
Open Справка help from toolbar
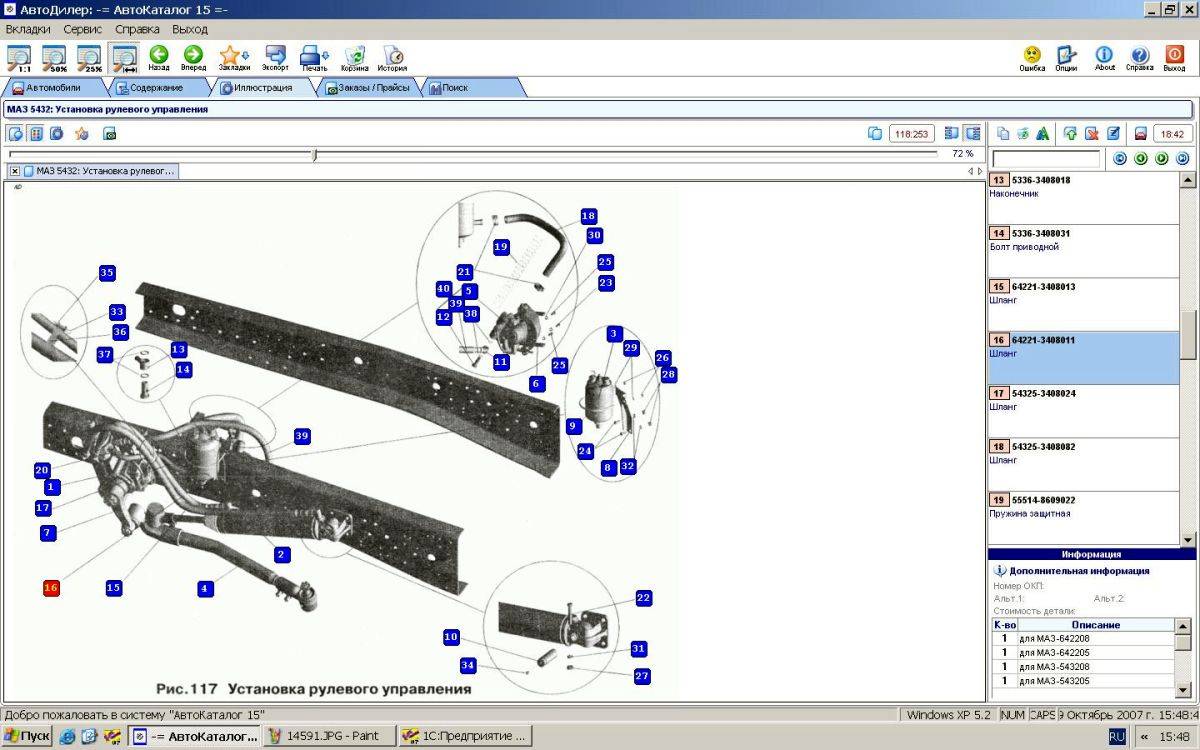pyautogui.click(x=1139, y=59)
